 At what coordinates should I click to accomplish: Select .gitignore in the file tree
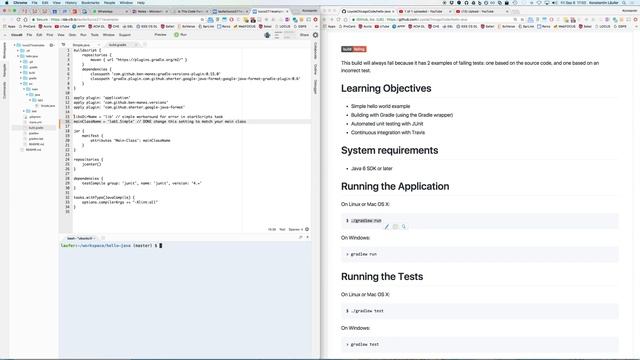coord(35,117)
